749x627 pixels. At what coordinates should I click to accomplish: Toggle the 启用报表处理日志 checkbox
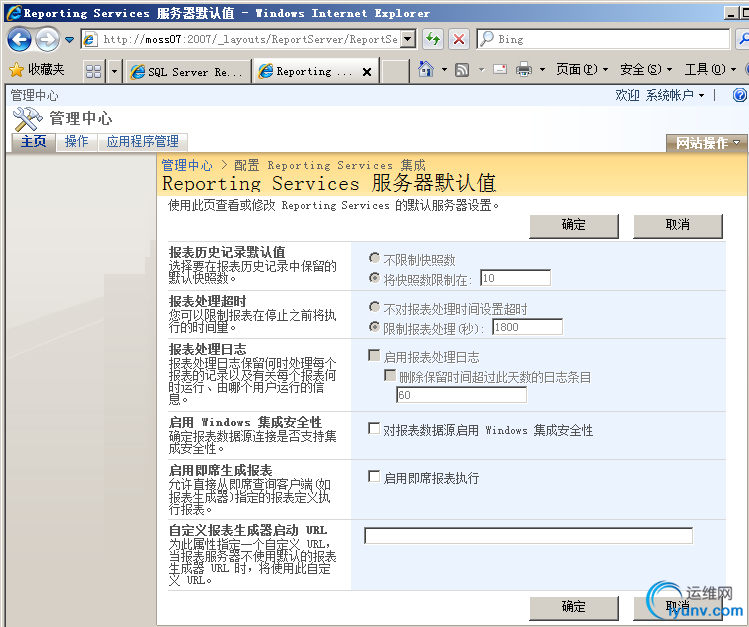374,355
